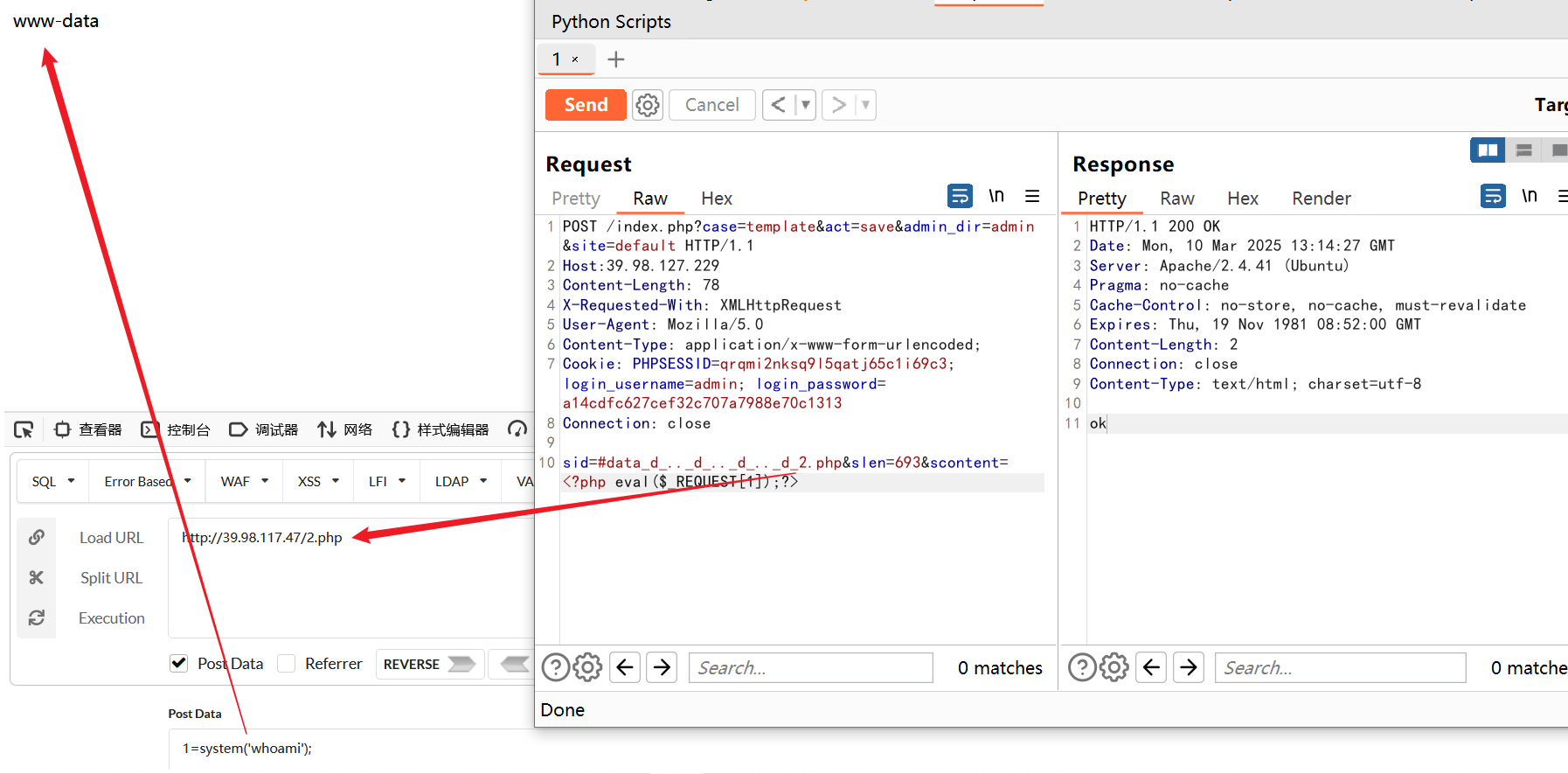
Task: Click the Load URL link icon
Action: (x=37, y=537)
